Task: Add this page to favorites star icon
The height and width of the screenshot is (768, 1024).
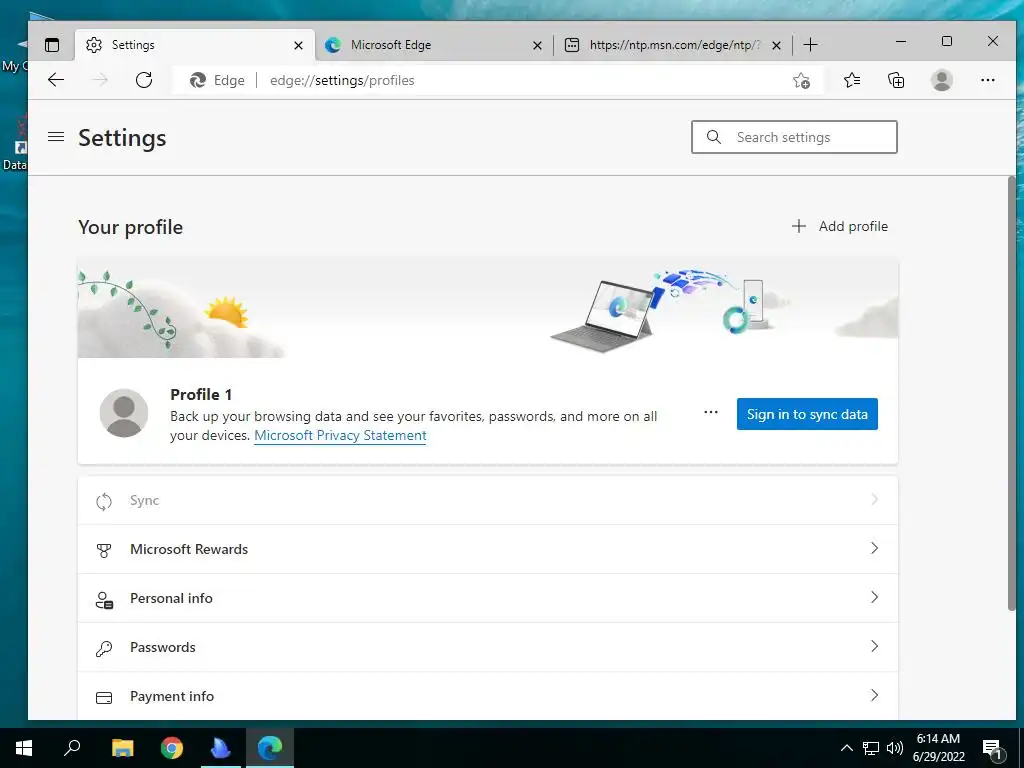Action: [x=801, y=80]
